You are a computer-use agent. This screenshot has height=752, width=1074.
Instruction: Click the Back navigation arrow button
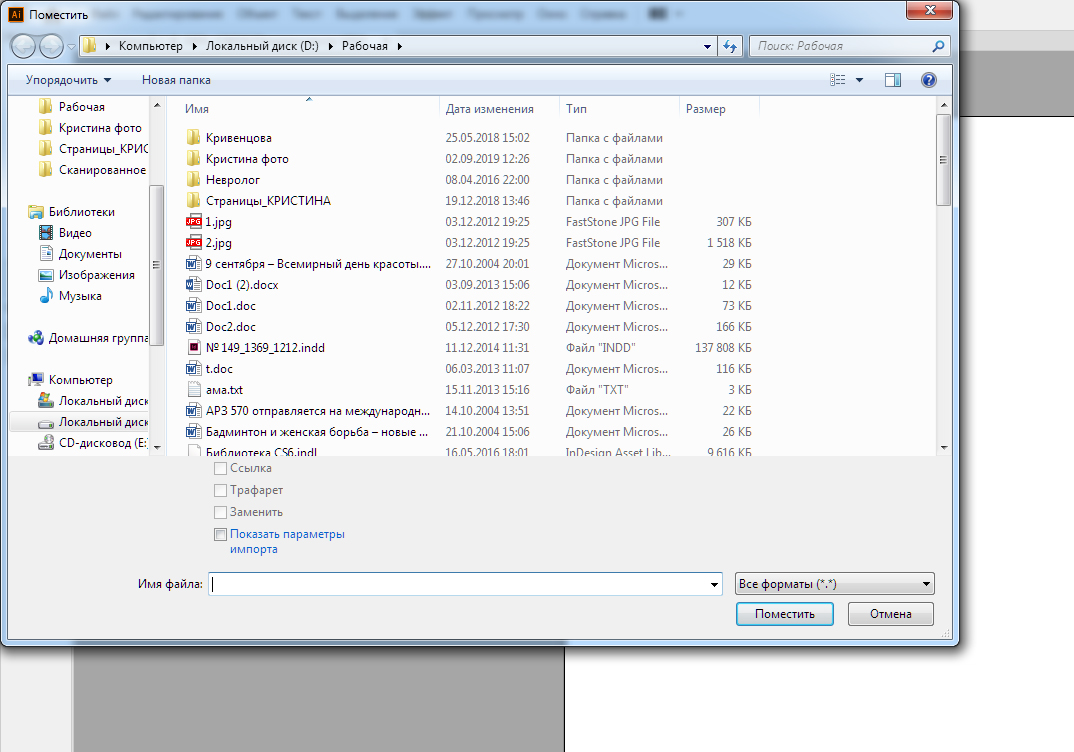tap(23, 47)
